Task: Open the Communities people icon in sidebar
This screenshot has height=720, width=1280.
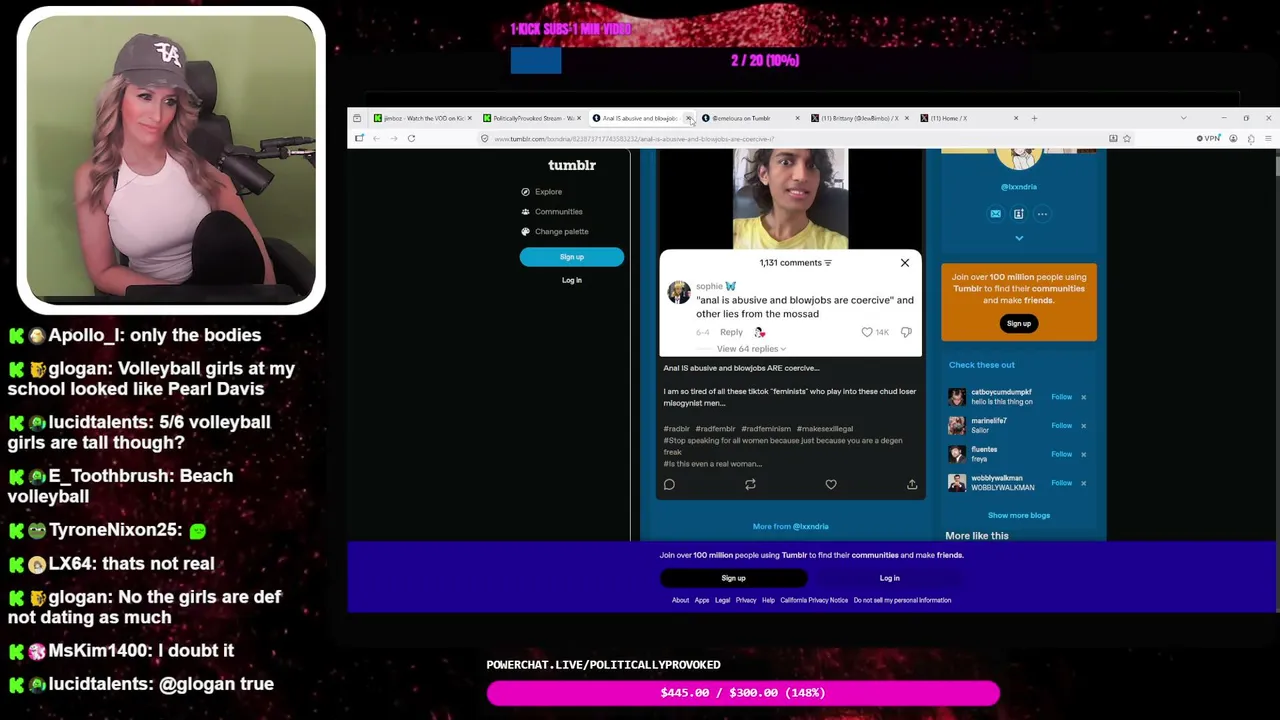Action: pyautogui.click(x=525, y=212)
